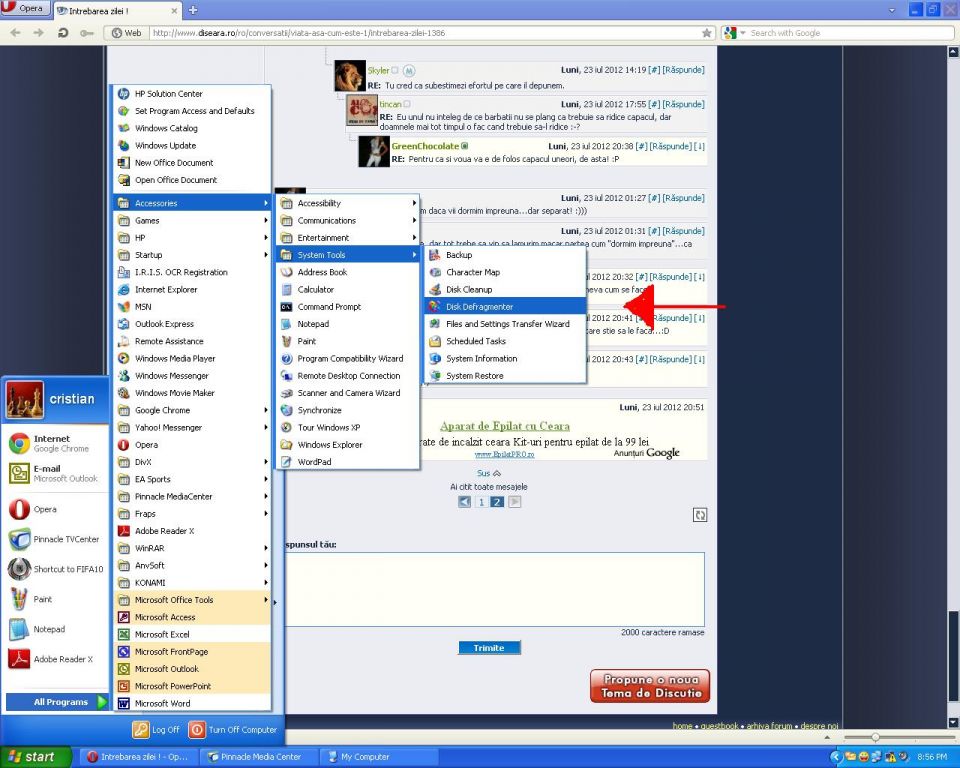Open the Aparat de Epilat cu Ceara ad link

(x=504, y=426)
